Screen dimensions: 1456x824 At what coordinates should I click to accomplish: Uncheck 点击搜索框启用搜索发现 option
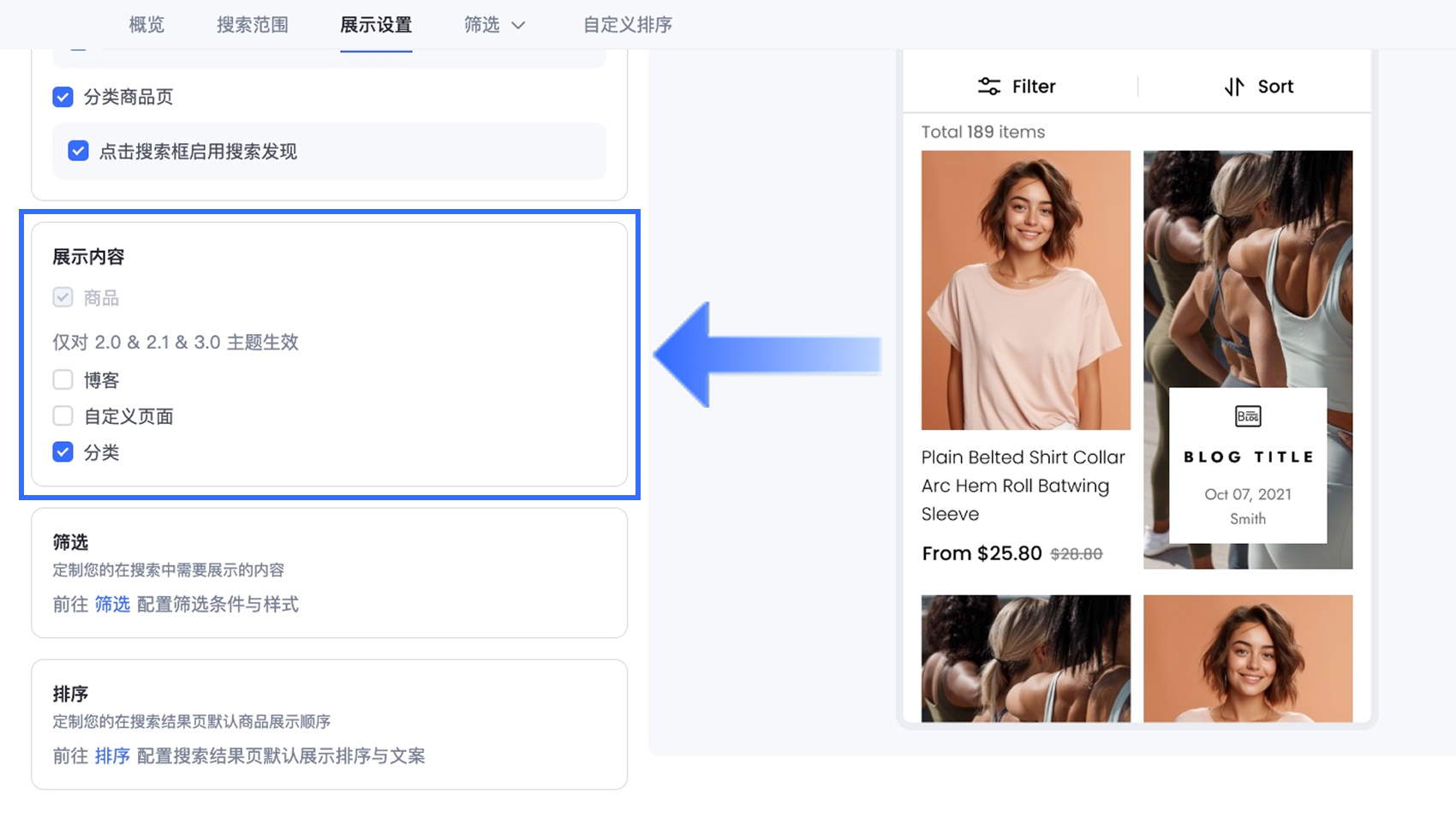[78, 152]
